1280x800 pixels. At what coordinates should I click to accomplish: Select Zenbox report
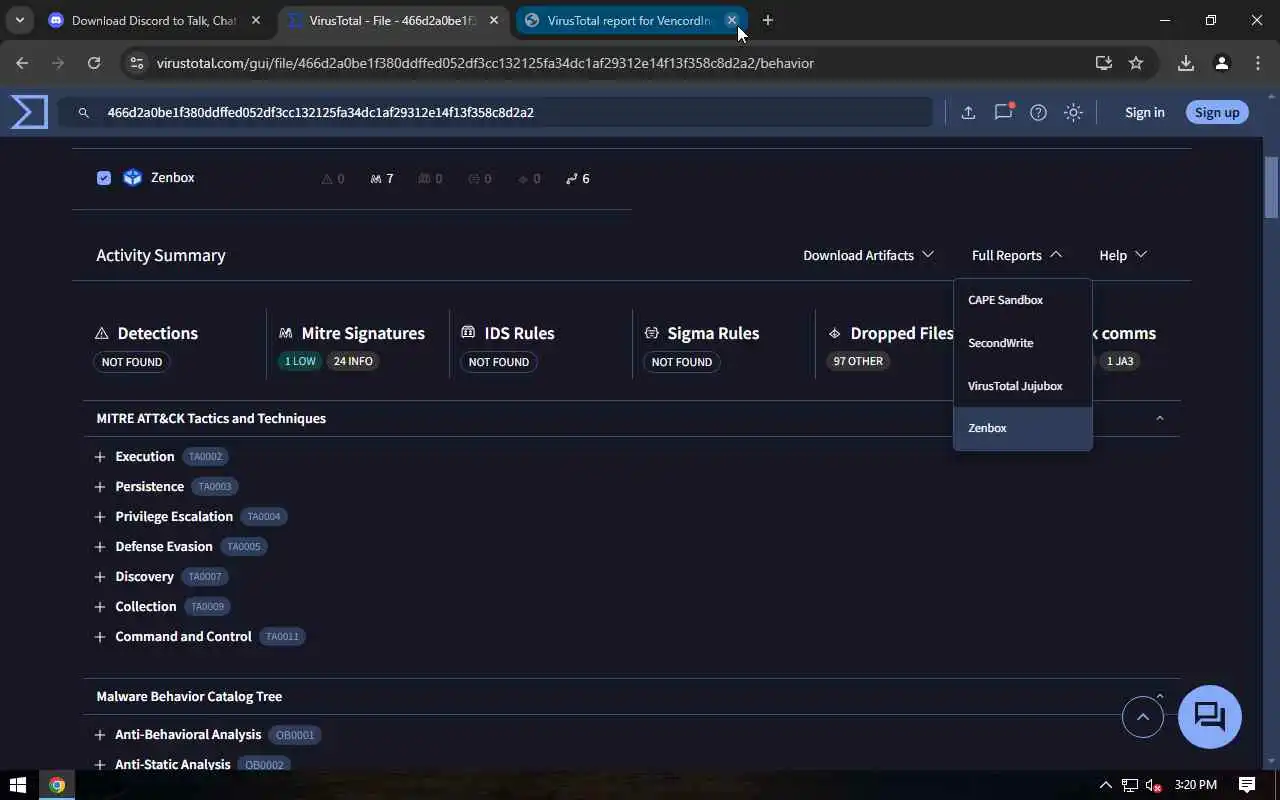pyautogui.click(x=1023, y=428)
